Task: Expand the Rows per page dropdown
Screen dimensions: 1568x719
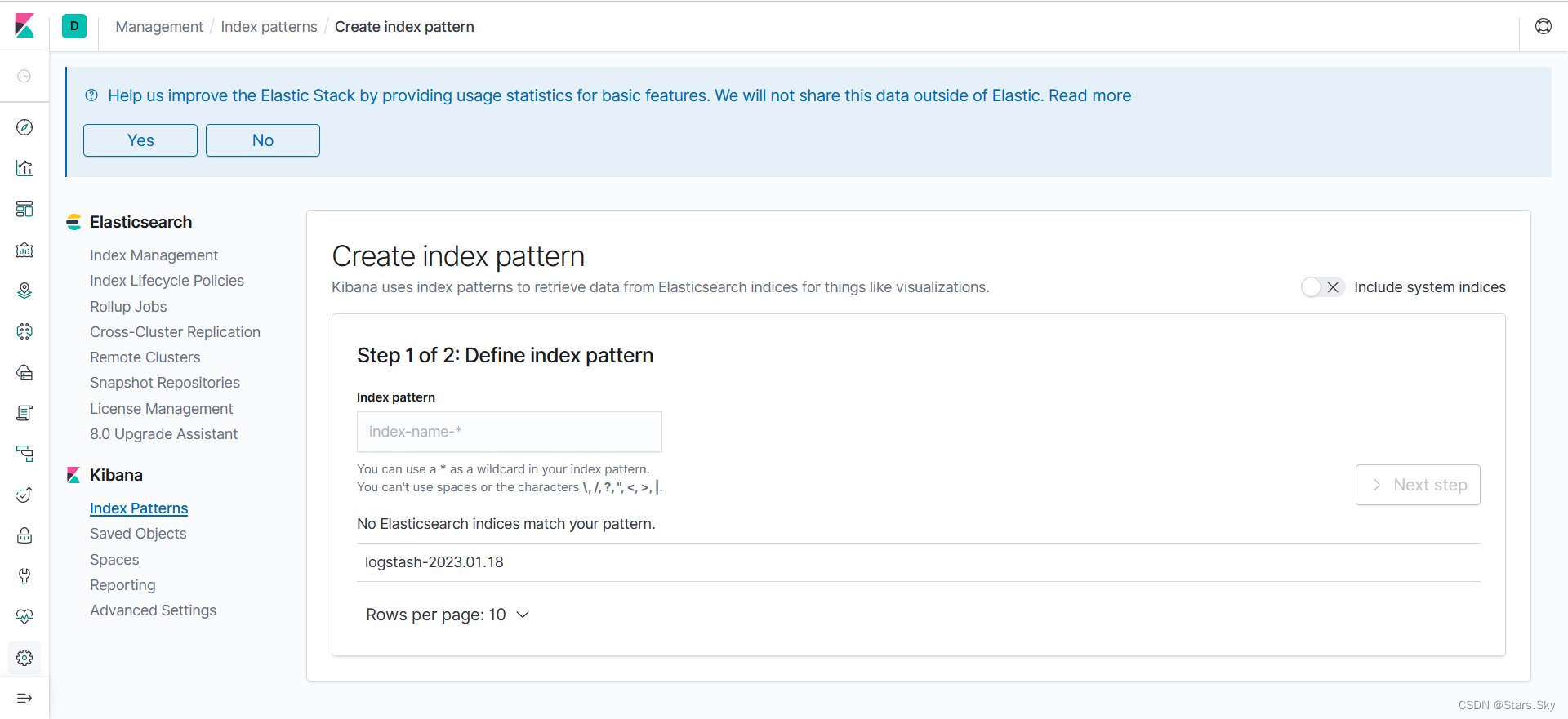Action: coord(448,615)
